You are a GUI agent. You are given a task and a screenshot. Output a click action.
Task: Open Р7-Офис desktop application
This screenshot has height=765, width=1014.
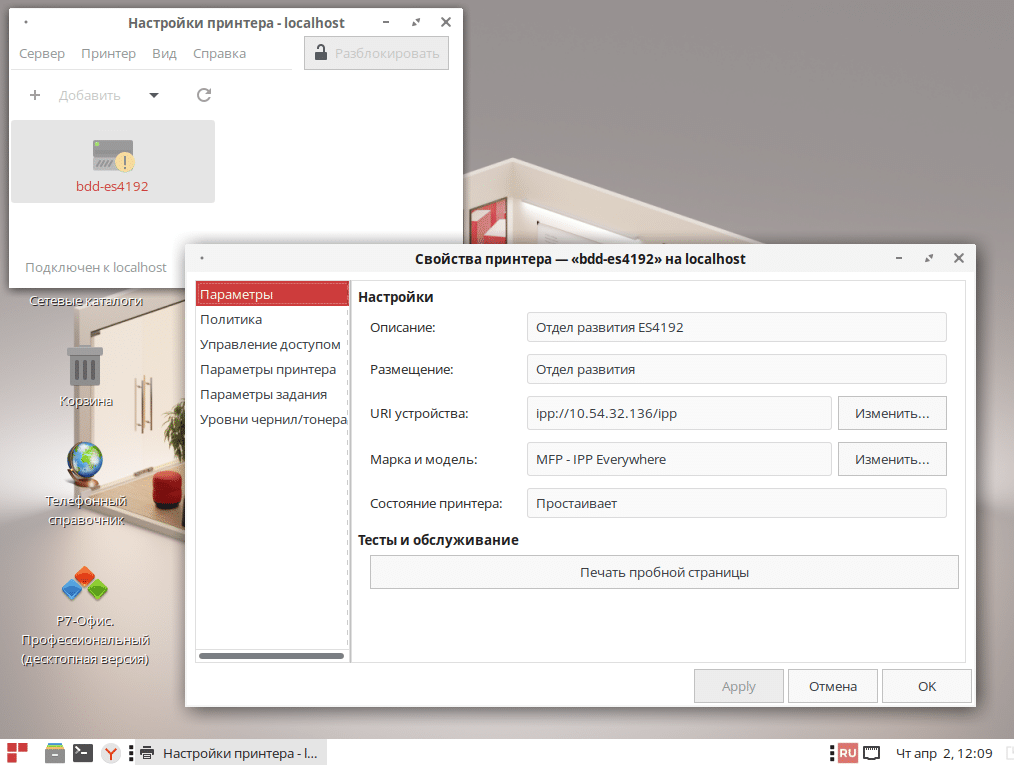pos(83,583)
